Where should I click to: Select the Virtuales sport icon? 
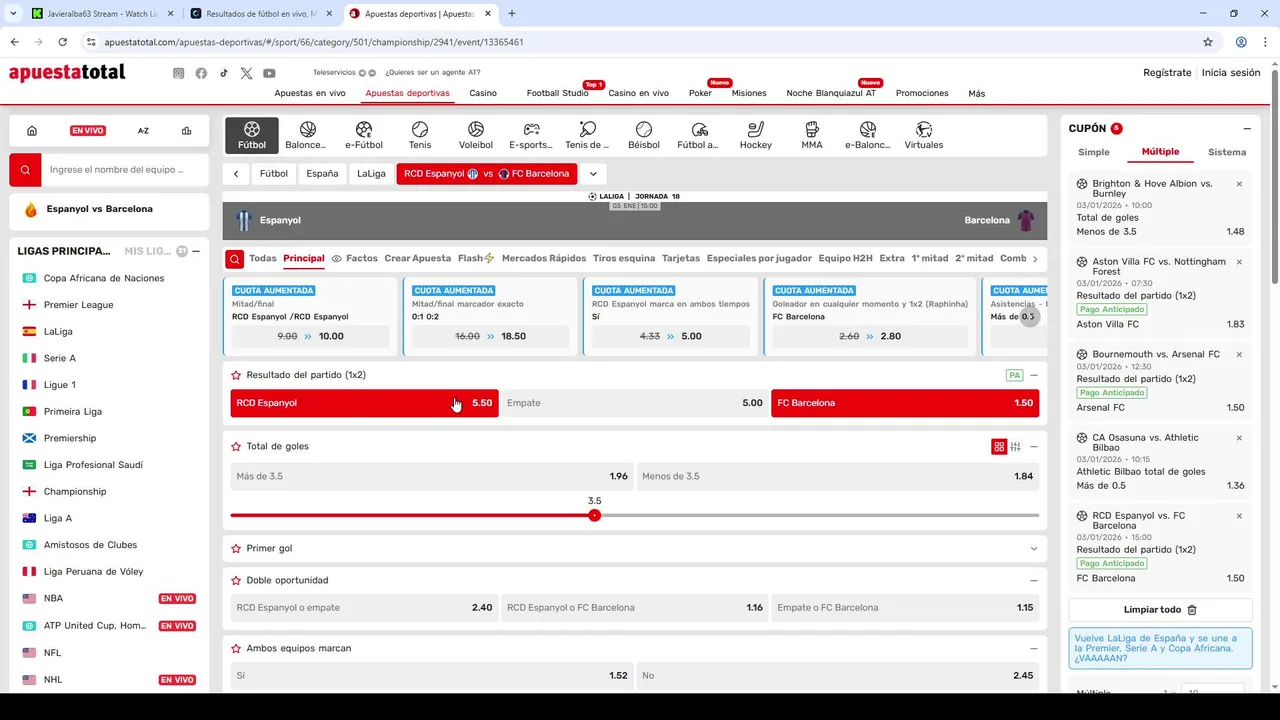924,135
